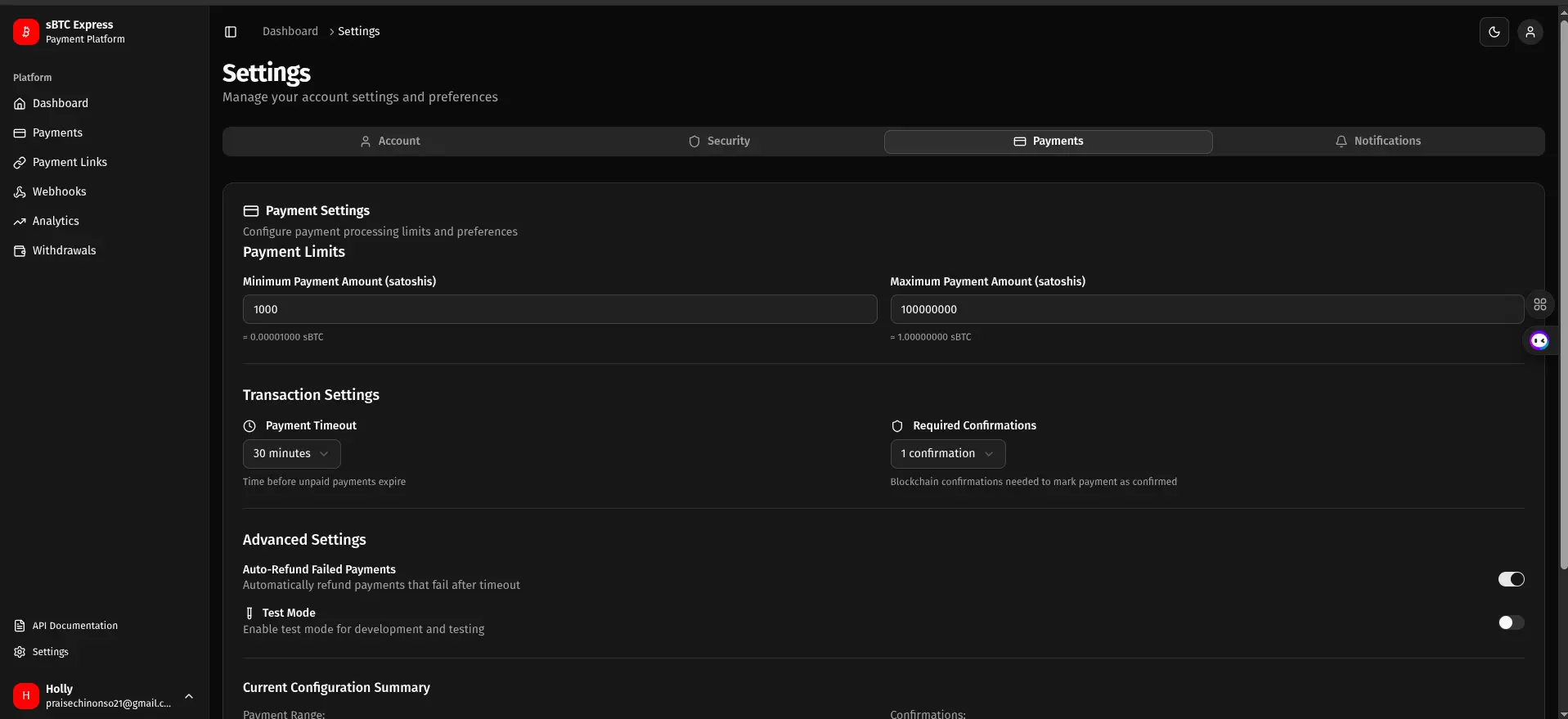Click the floating grid widget icon
The width and height of the screenshot is (1568, 719).
pyautogui.click(x=1540, y=304)
